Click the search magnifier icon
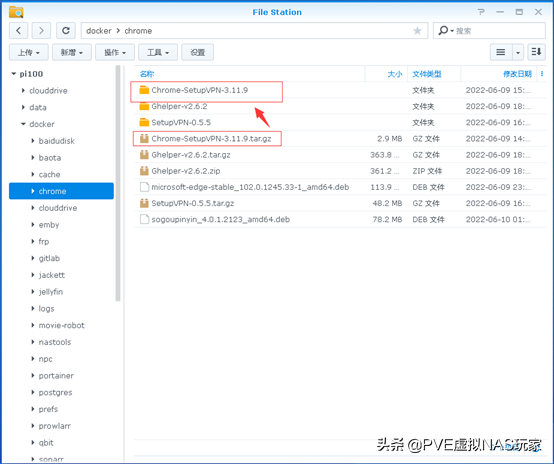Image resolution: width=554 pixels, height=464 pixels. [443, 31]
